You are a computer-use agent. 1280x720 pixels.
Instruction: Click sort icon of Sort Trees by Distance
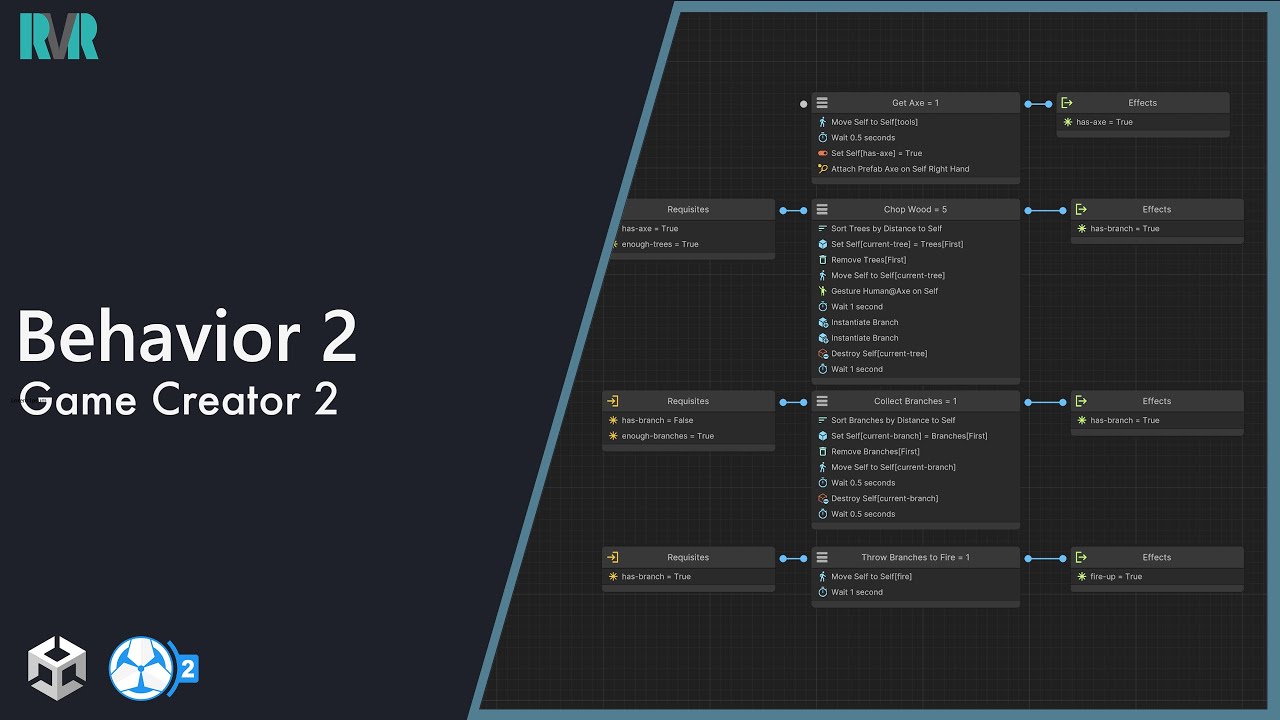tap(823, 229)
